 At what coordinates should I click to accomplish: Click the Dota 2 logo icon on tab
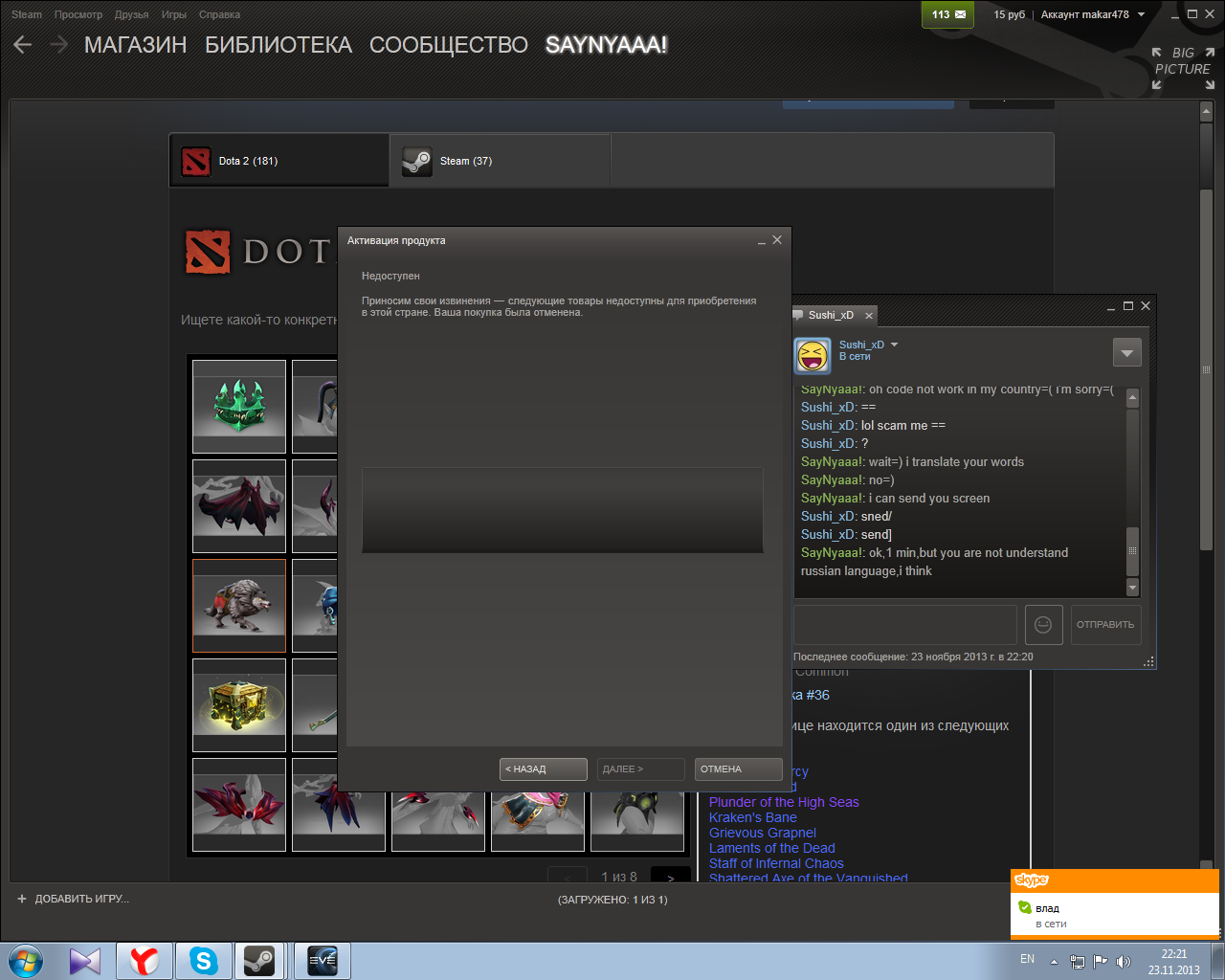coord(195,161)
